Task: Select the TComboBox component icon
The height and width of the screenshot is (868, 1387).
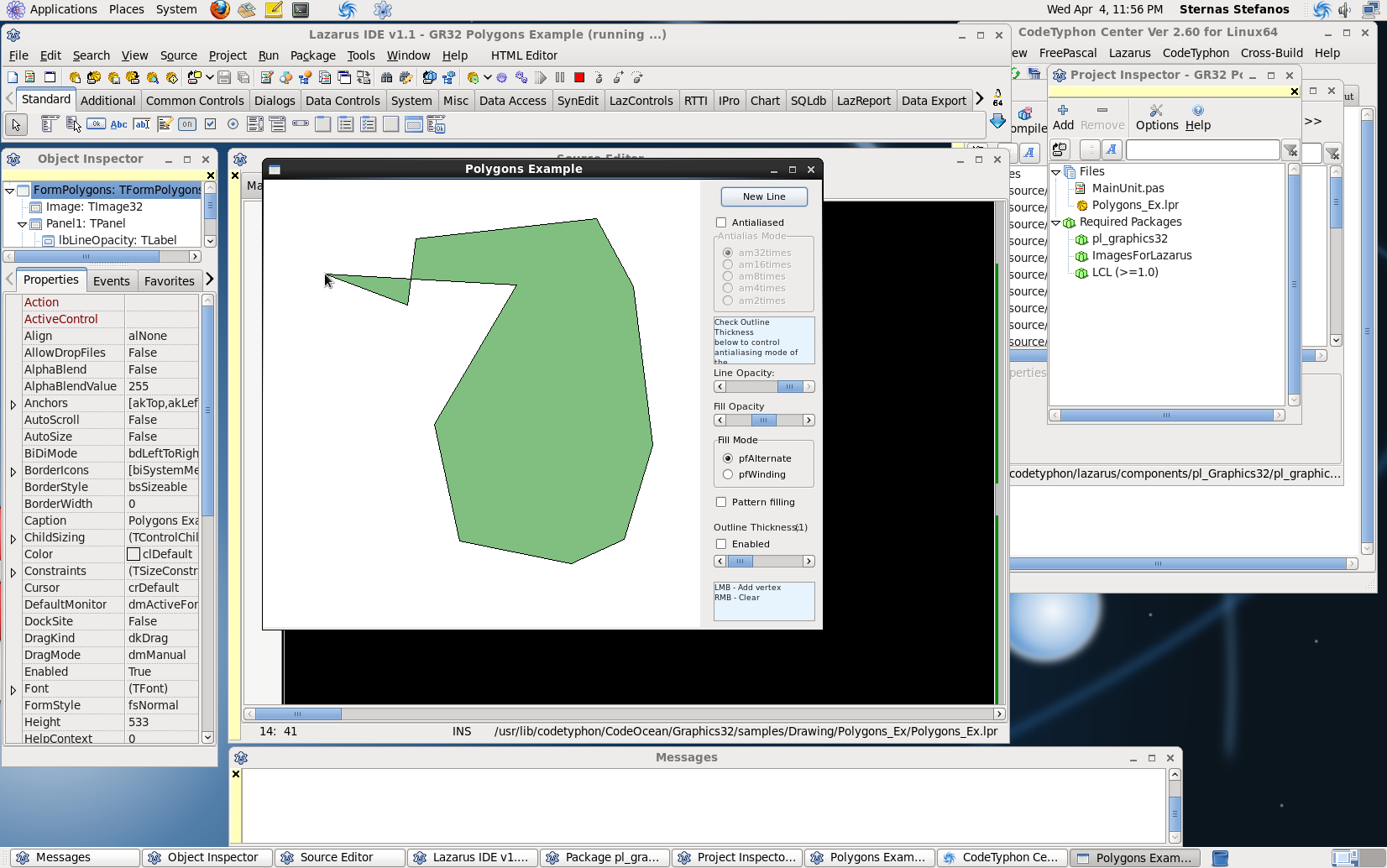Action: [x=278, y=124]
